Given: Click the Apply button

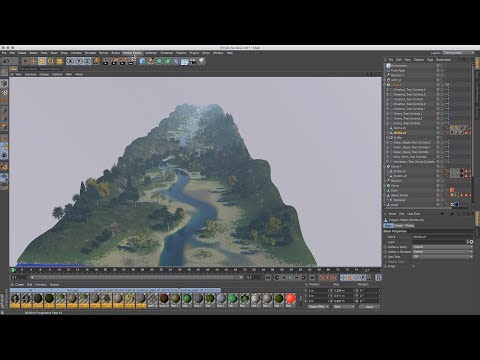Looking at the screenshot, I should pyautogui.click(x=369, y=306).
